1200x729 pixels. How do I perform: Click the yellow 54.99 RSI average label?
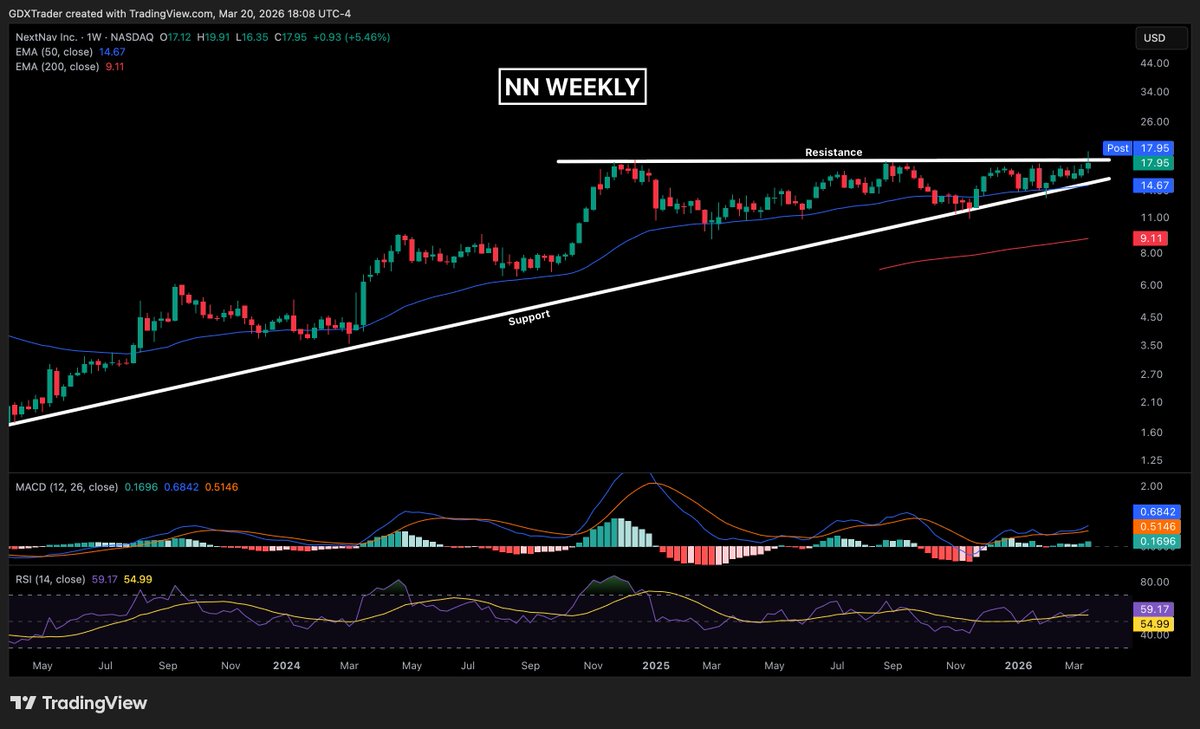pos(1155,623)
